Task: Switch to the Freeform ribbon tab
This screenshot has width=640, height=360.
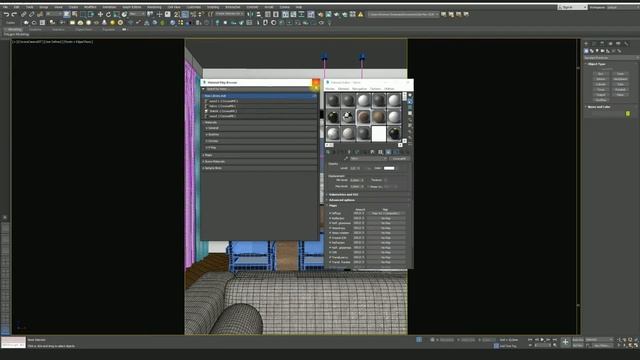Action: point(36,29)
